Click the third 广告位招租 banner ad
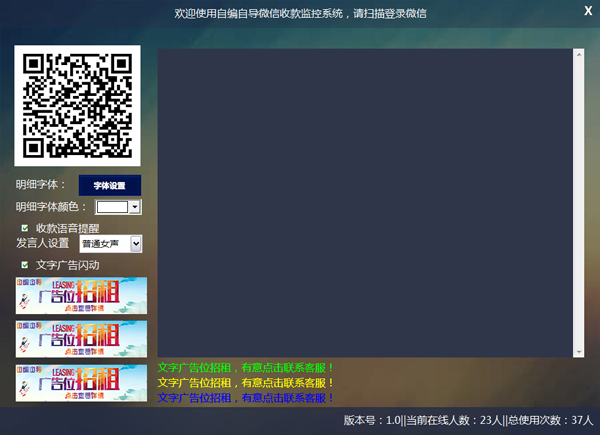 [x=81, y=383]
